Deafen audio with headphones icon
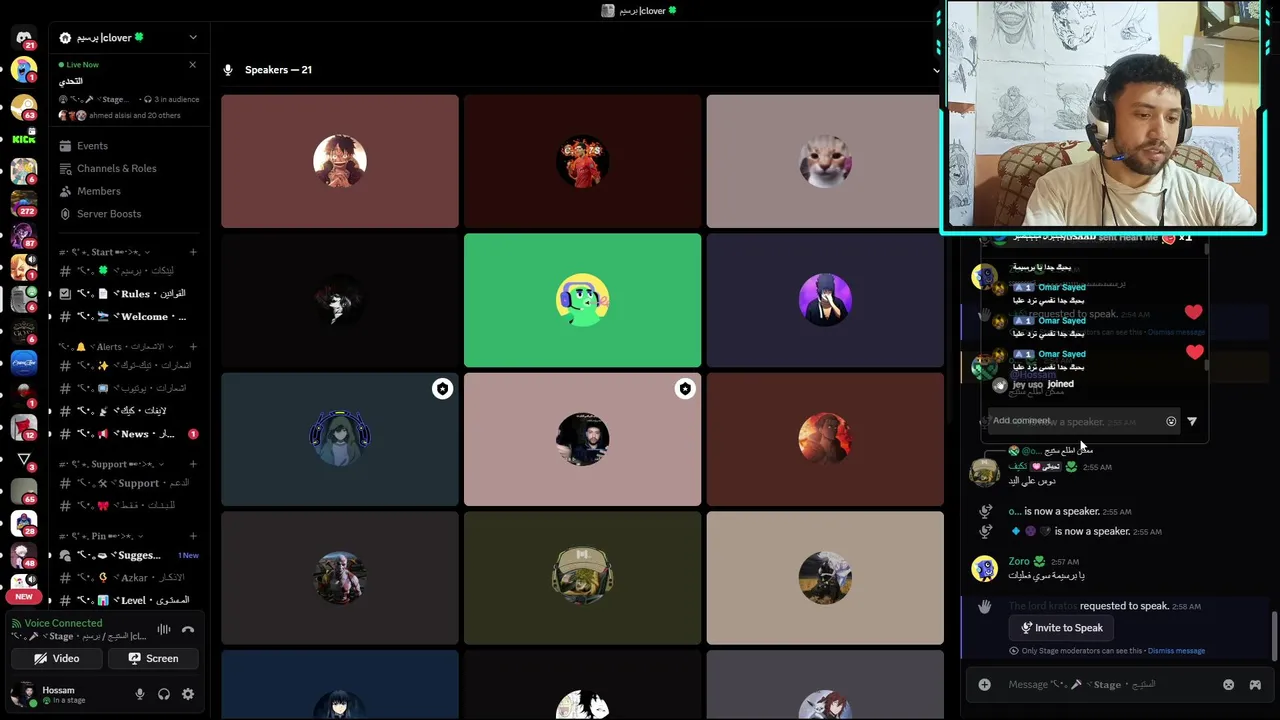Image resolution: width=1280 pixels, height=720 pixels. [x=164, y=694]
